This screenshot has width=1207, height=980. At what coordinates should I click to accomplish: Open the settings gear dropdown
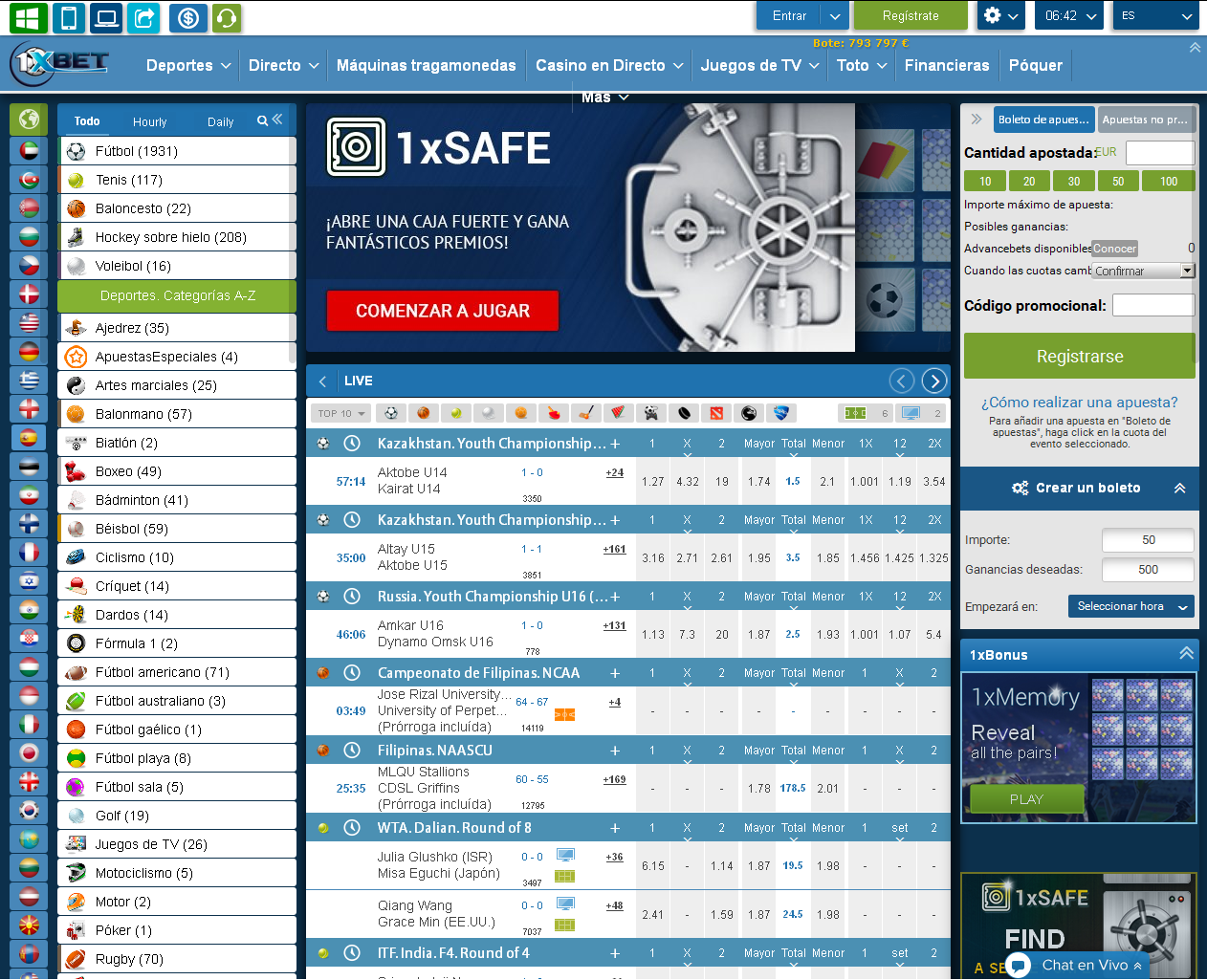[x=1001, y=15]
